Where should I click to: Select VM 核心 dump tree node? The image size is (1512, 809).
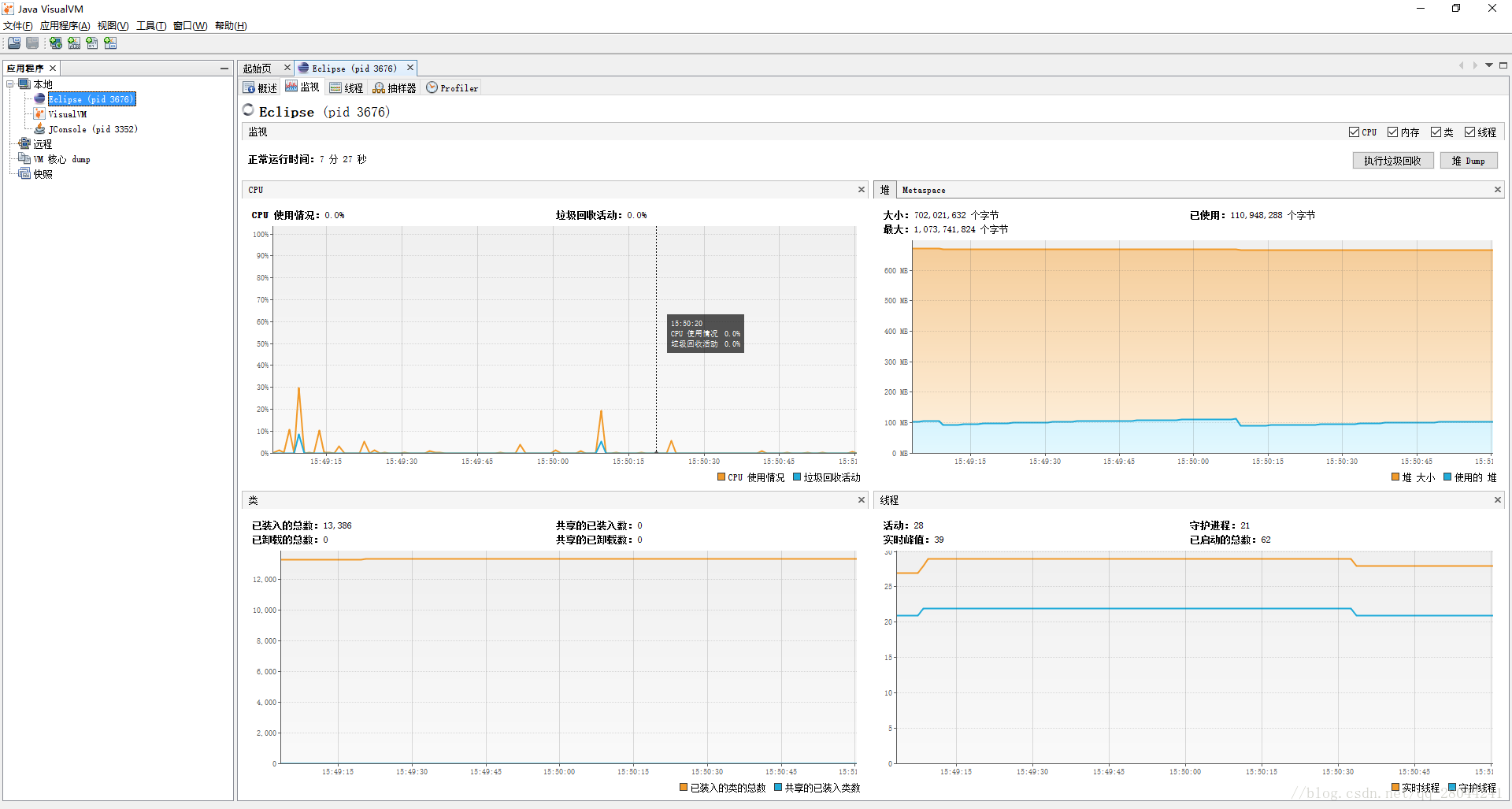(x=61, y=159)
